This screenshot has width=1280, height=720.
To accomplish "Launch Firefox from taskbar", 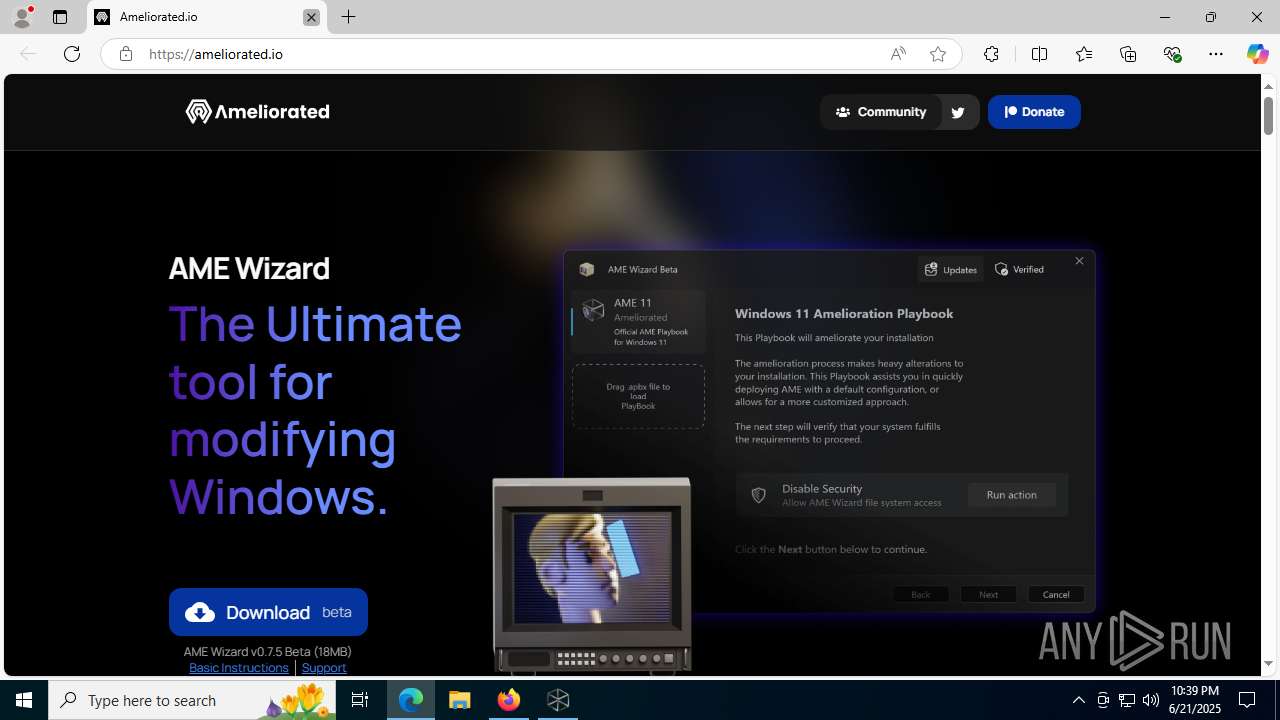I will click(509, 700).
